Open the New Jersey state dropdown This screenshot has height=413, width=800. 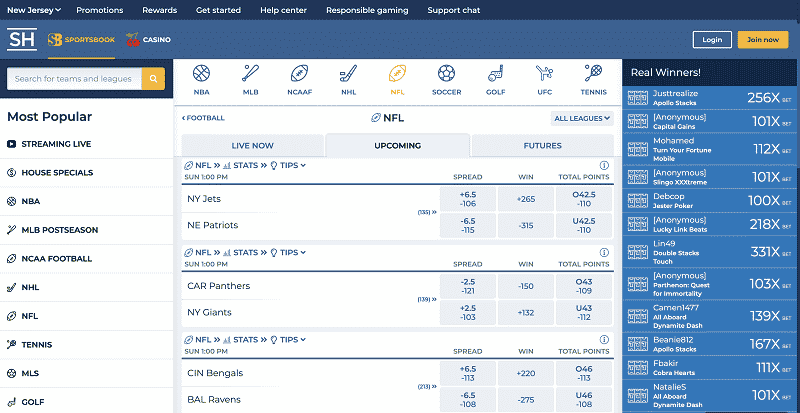[34, 10]
